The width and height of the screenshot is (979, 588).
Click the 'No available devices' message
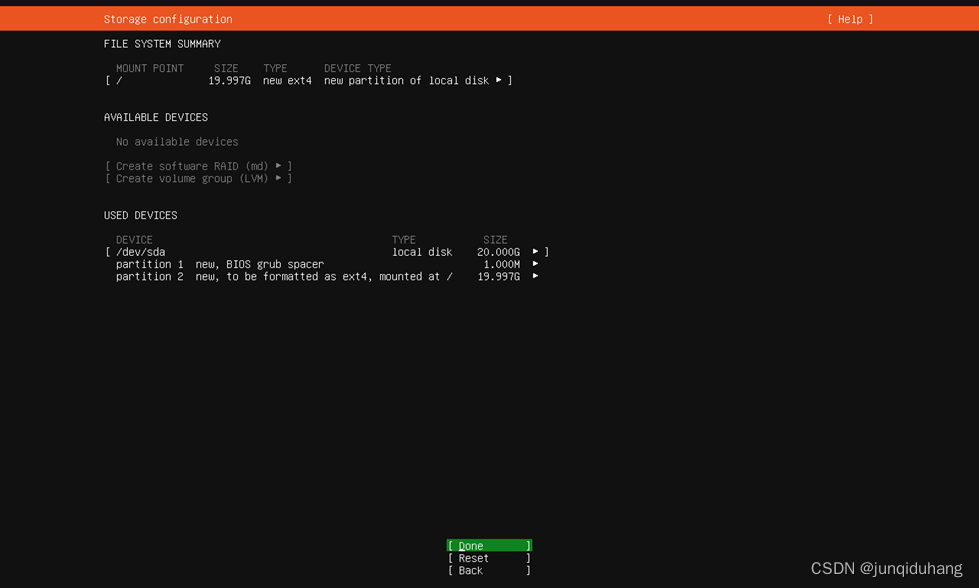[177, 142]
